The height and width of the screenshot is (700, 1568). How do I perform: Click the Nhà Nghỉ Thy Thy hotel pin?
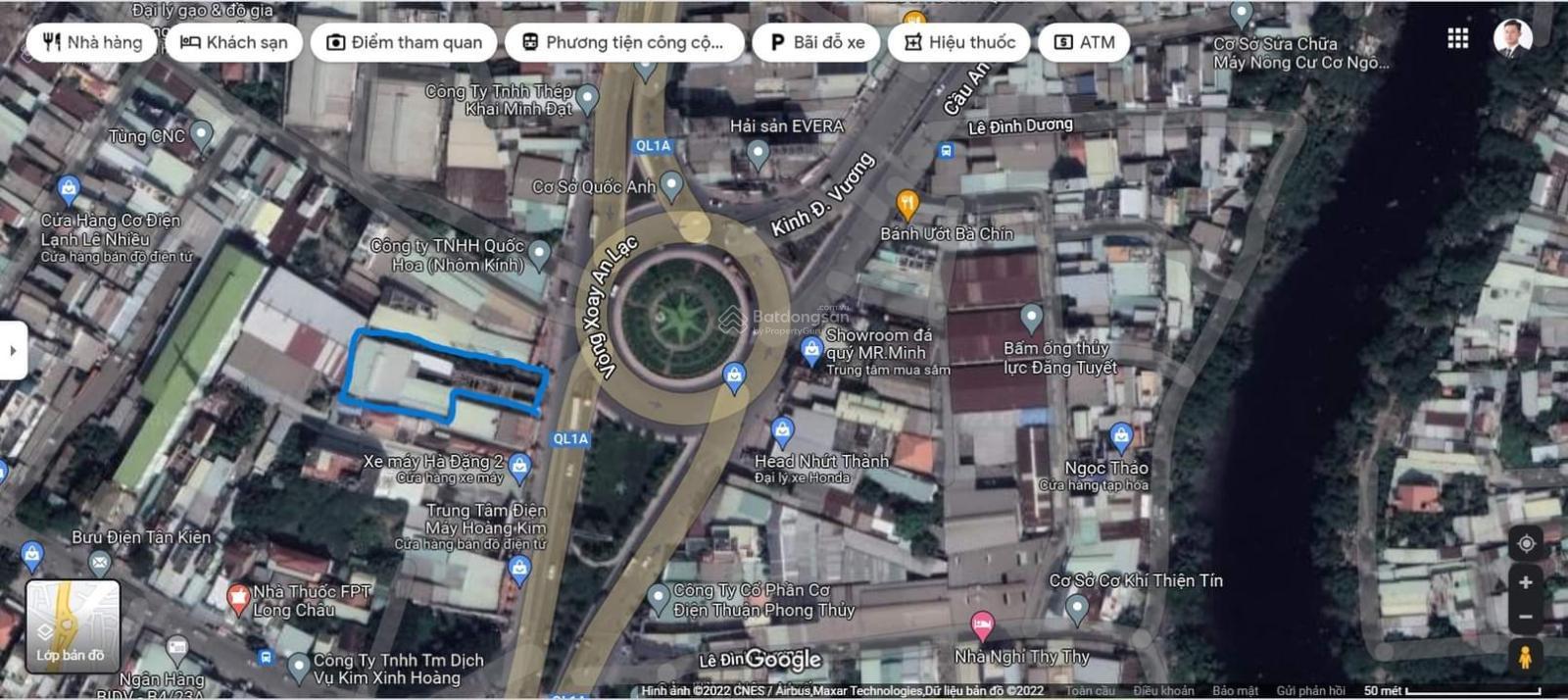tap(982, 624)
